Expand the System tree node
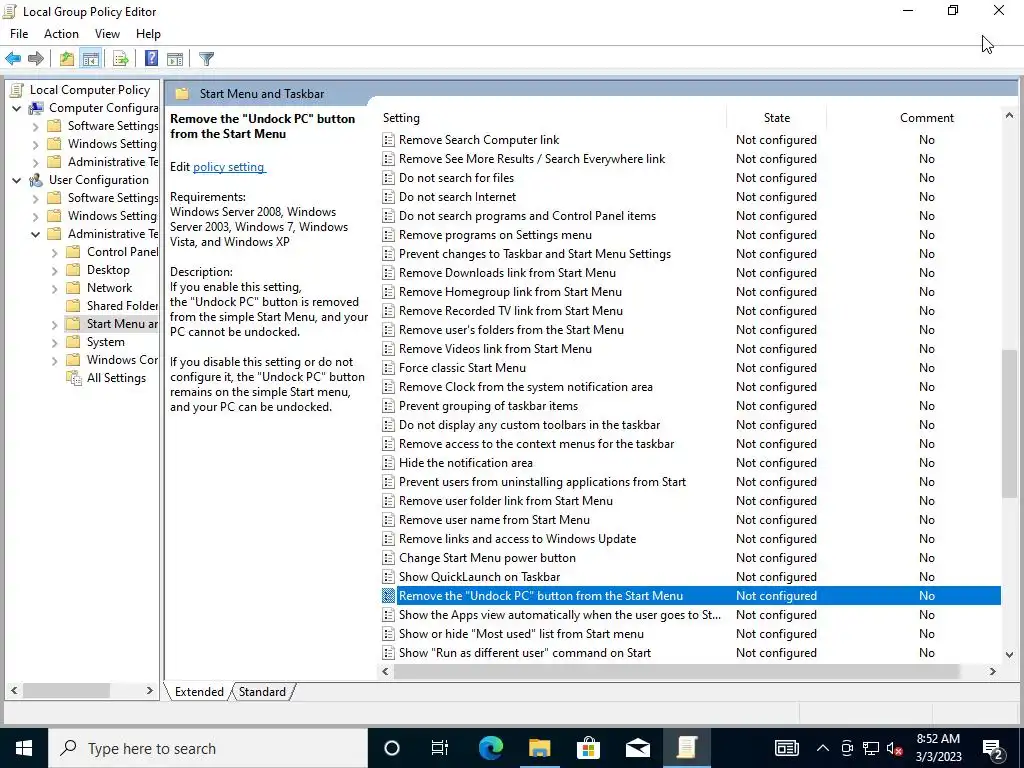This screenshot has width=1024, height=768. pyautogui.click(x=54, y=342)
